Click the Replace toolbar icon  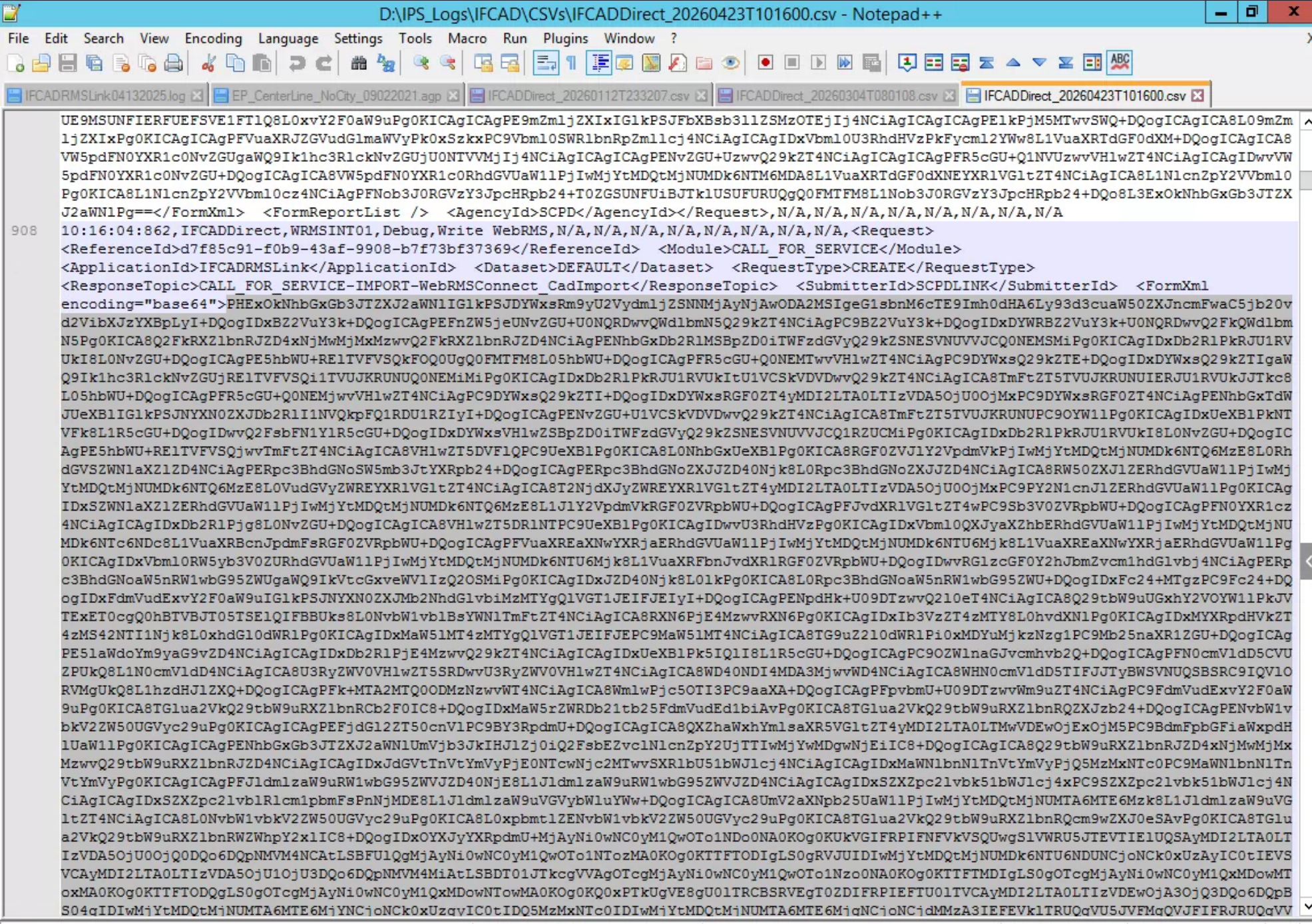click(x=386, y=63)
